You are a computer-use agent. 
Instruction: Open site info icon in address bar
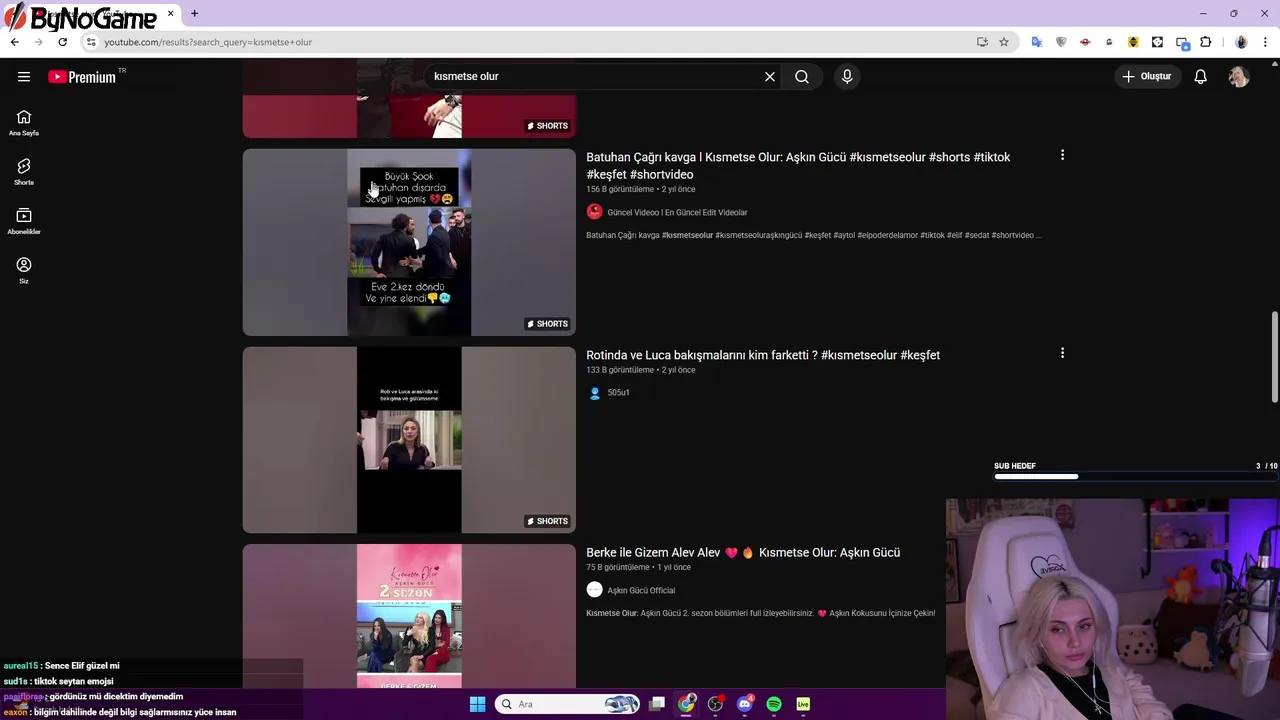[90, 42]
